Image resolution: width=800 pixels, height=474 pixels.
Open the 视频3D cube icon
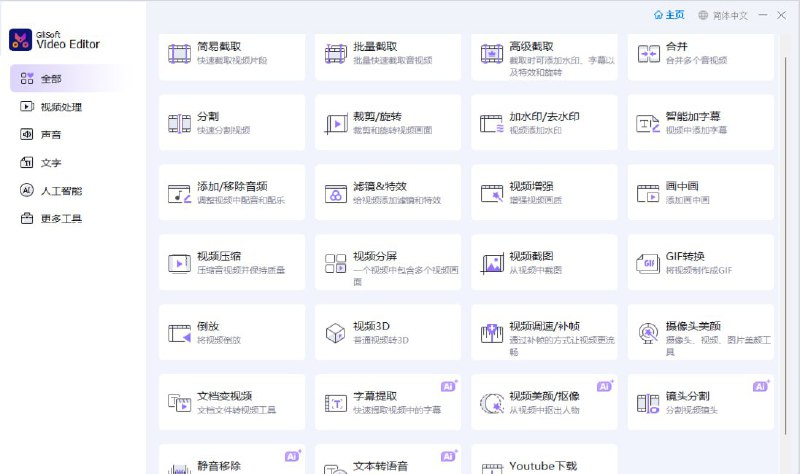point(336,334)
